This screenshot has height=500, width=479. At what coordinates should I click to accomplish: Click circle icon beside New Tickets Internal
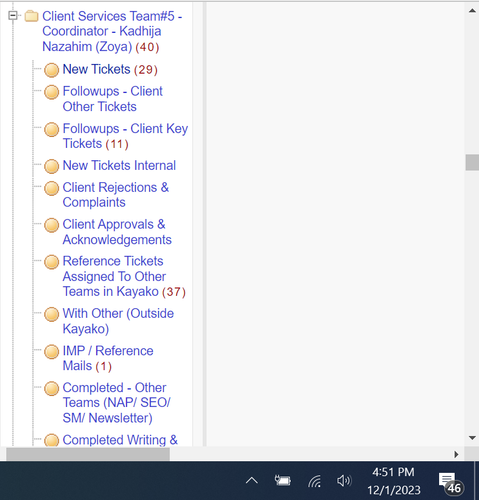pyautogui.click(x=51, y=166)
